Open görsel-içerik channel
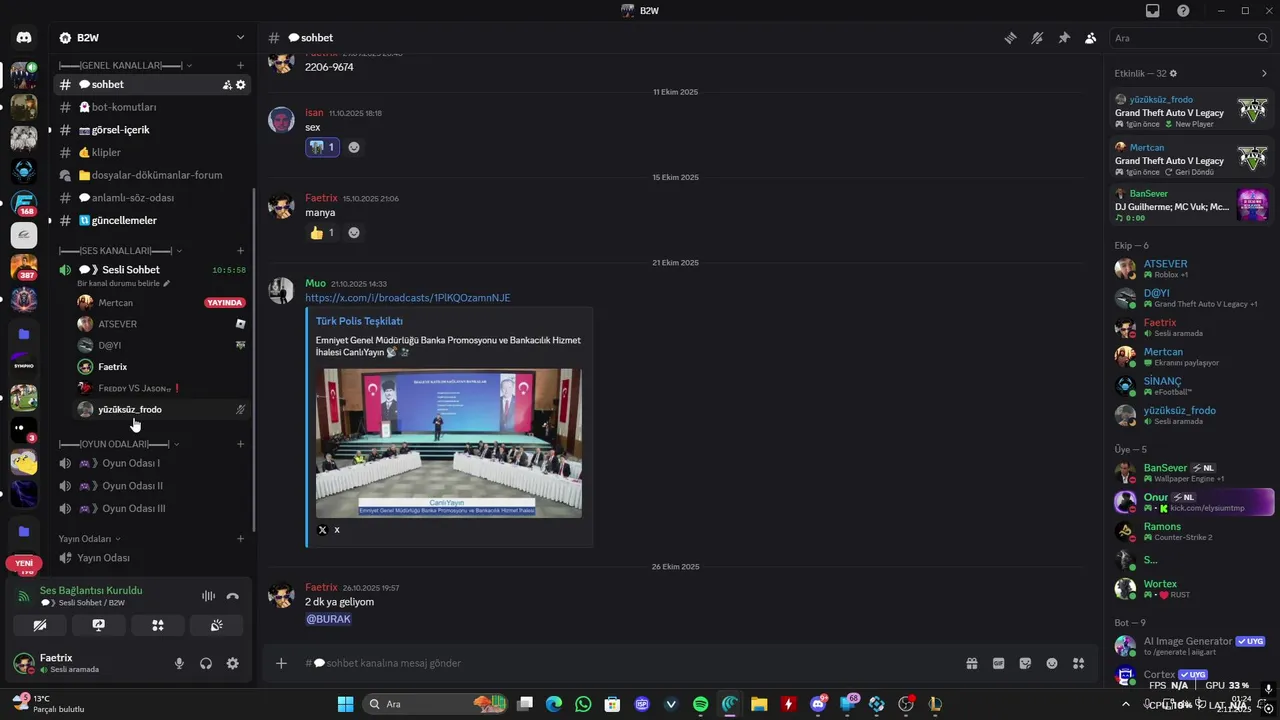Viewport: 1280px width, 720px height. (x=152, y=130)
